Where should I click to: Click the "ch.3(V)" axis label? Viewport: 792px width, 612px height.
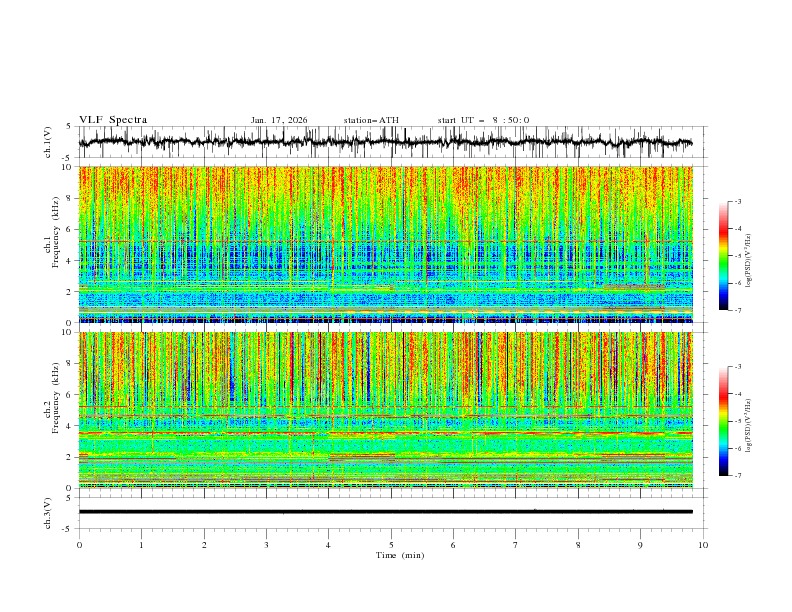click(x=48, y=513)
